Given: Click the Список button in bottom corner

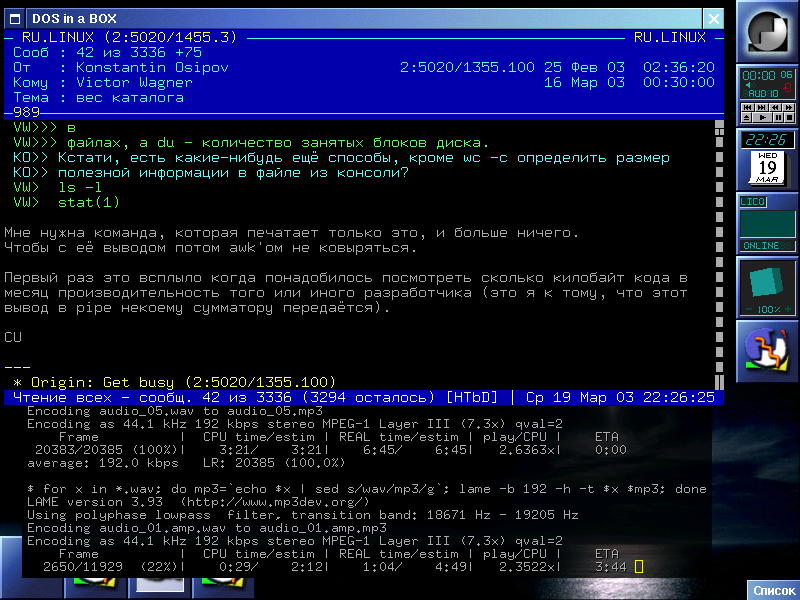Looking at the screenshot, I should point(773,590).
